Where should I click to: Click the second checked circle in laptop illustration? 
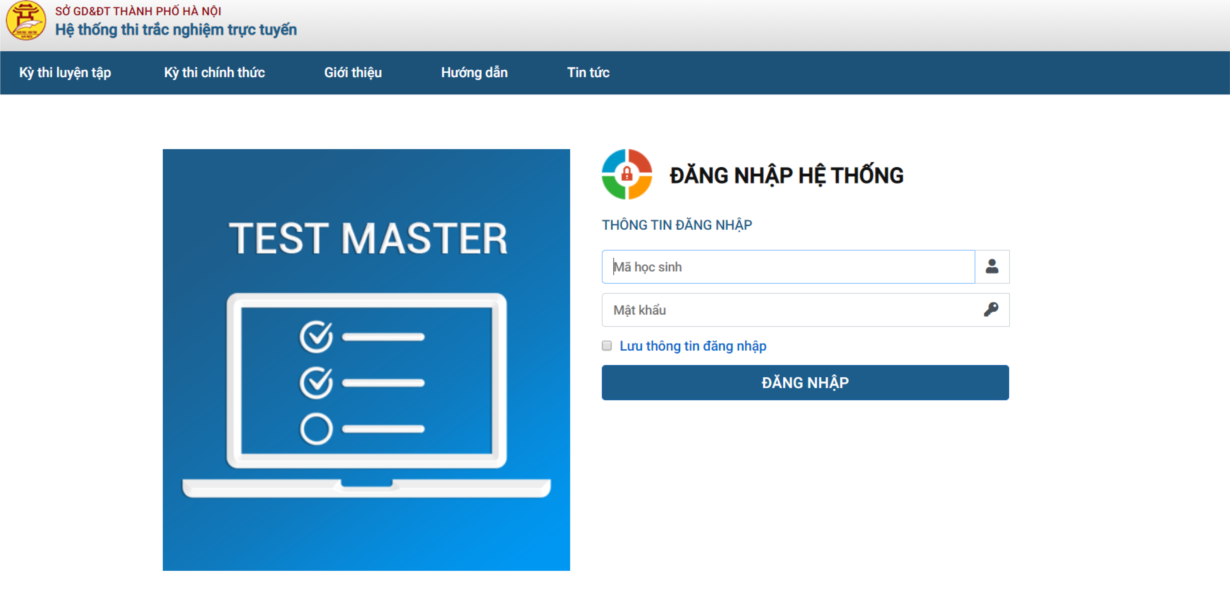point(316,382)
